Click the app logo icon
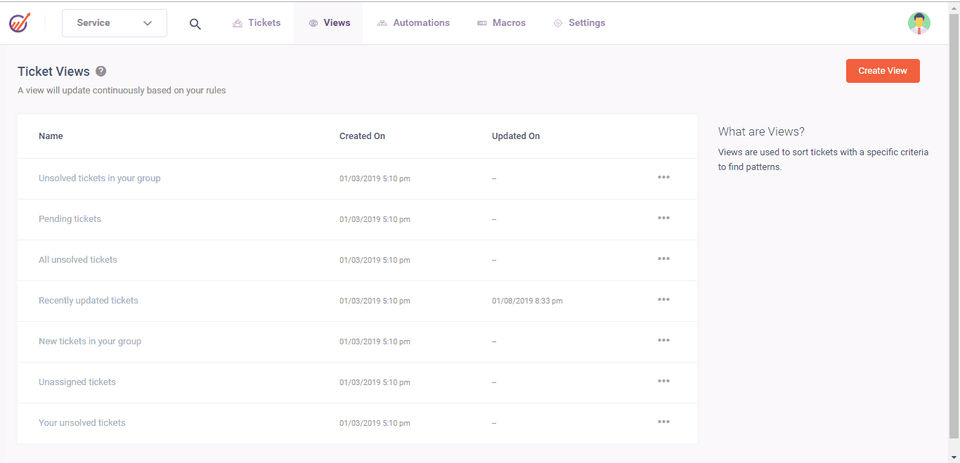Viewport: 960px width, 463px height. tap(20, 22)
